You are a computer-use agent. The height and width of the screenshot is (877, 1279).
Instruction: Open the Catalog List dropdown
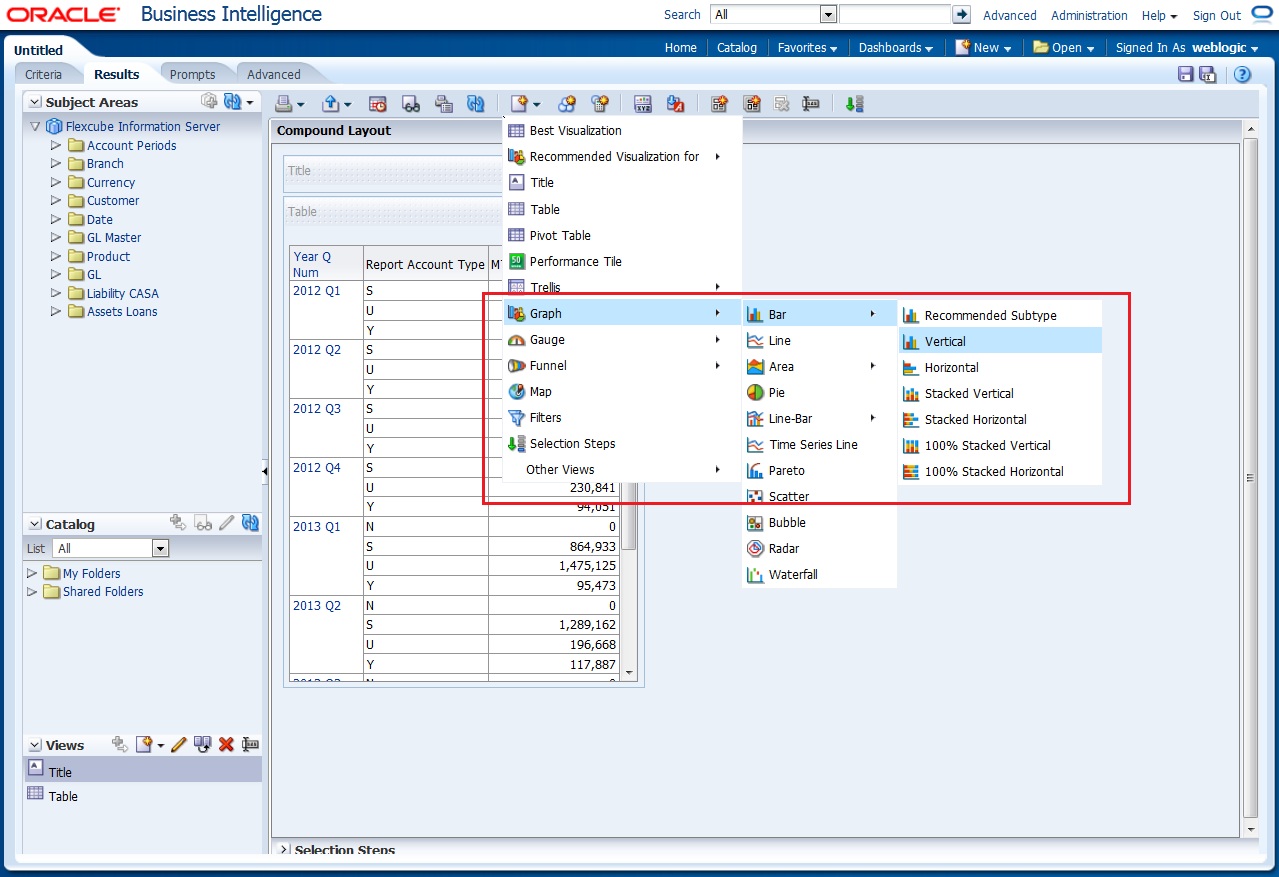[x=160, y=548]
